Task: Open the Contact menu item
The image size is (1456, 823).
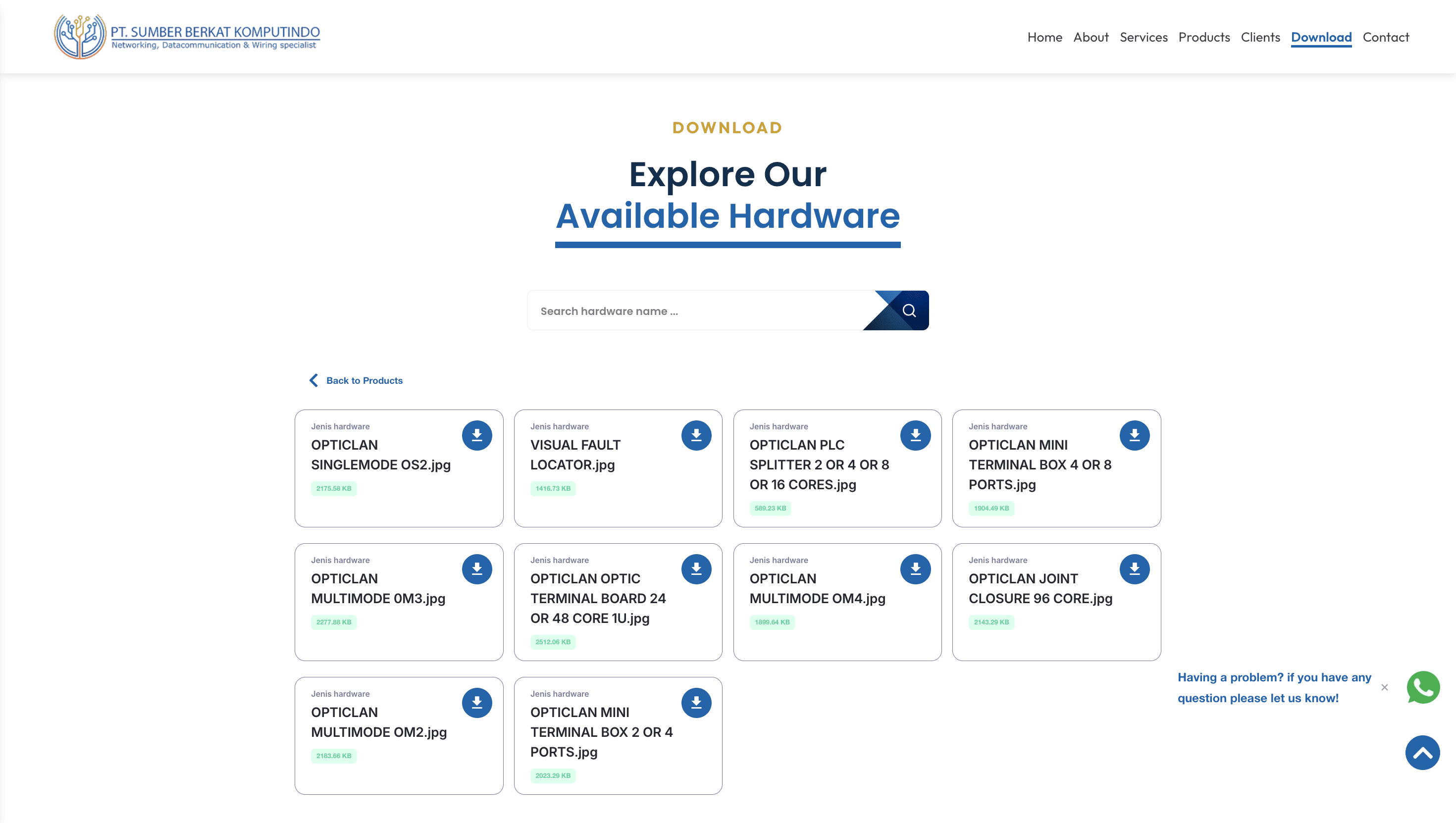Action: [1385, 37]
